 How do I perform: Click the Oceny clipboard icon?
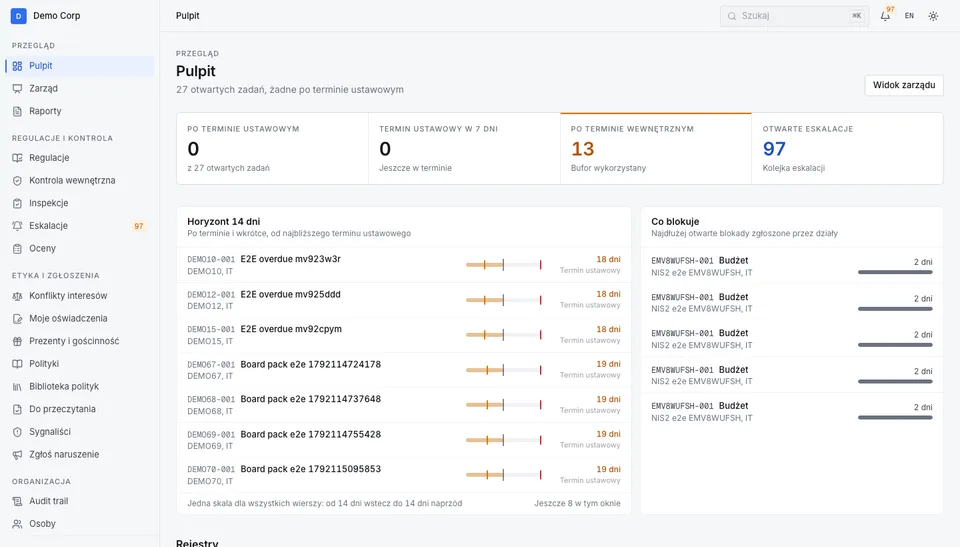17,249
